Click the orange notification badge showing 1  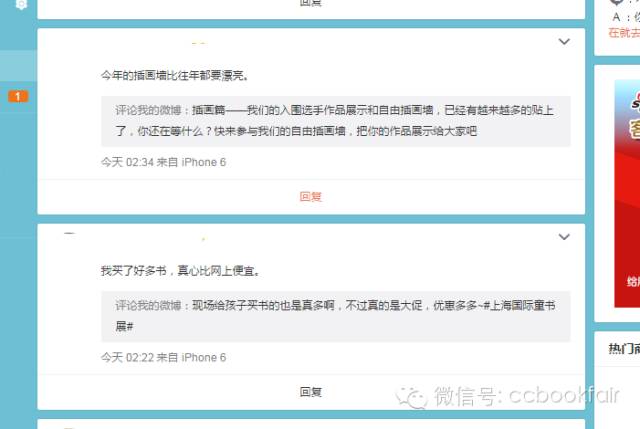(x=18, y=96)
